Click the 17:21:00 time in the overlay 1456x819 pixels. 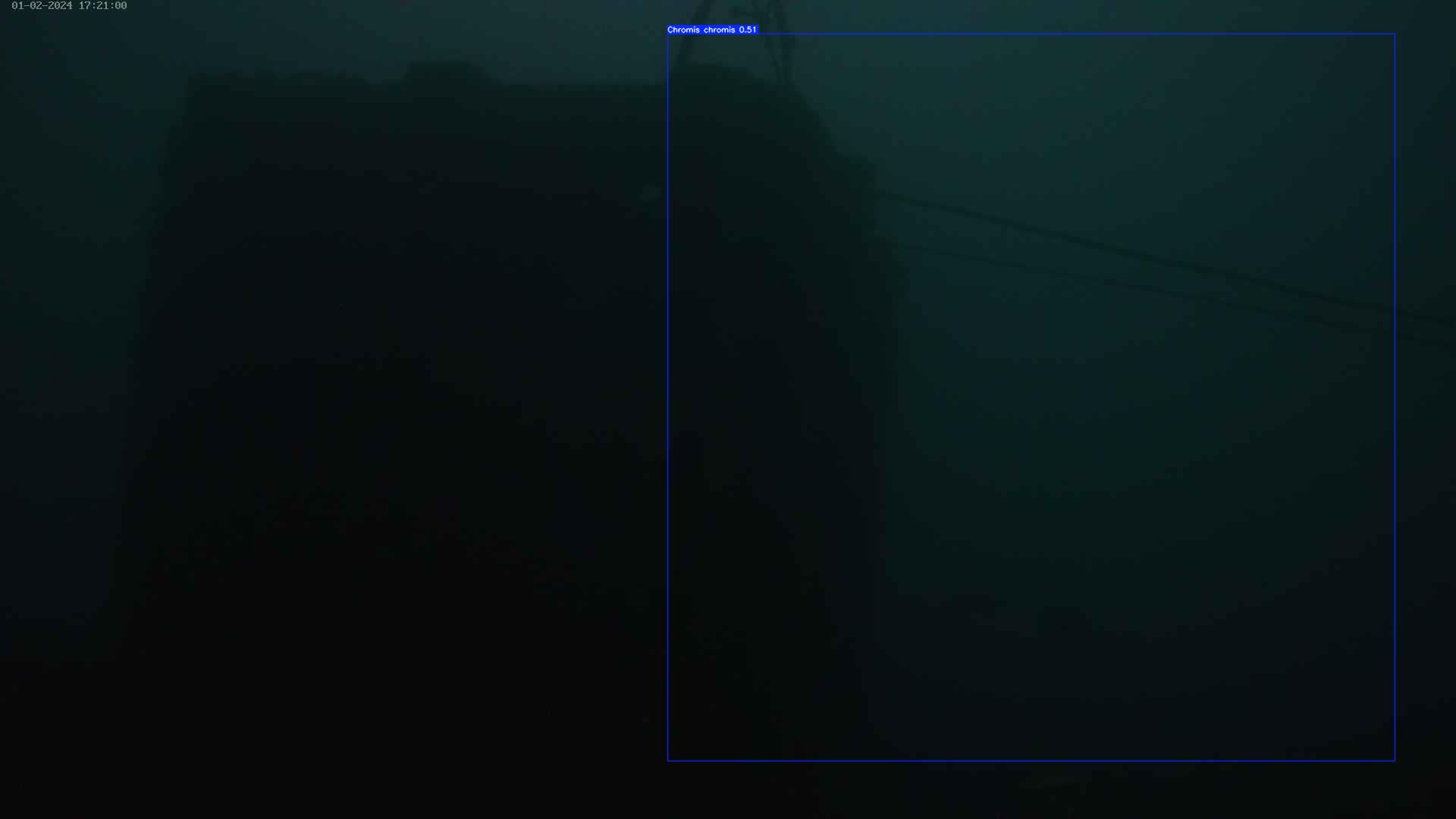102,5
